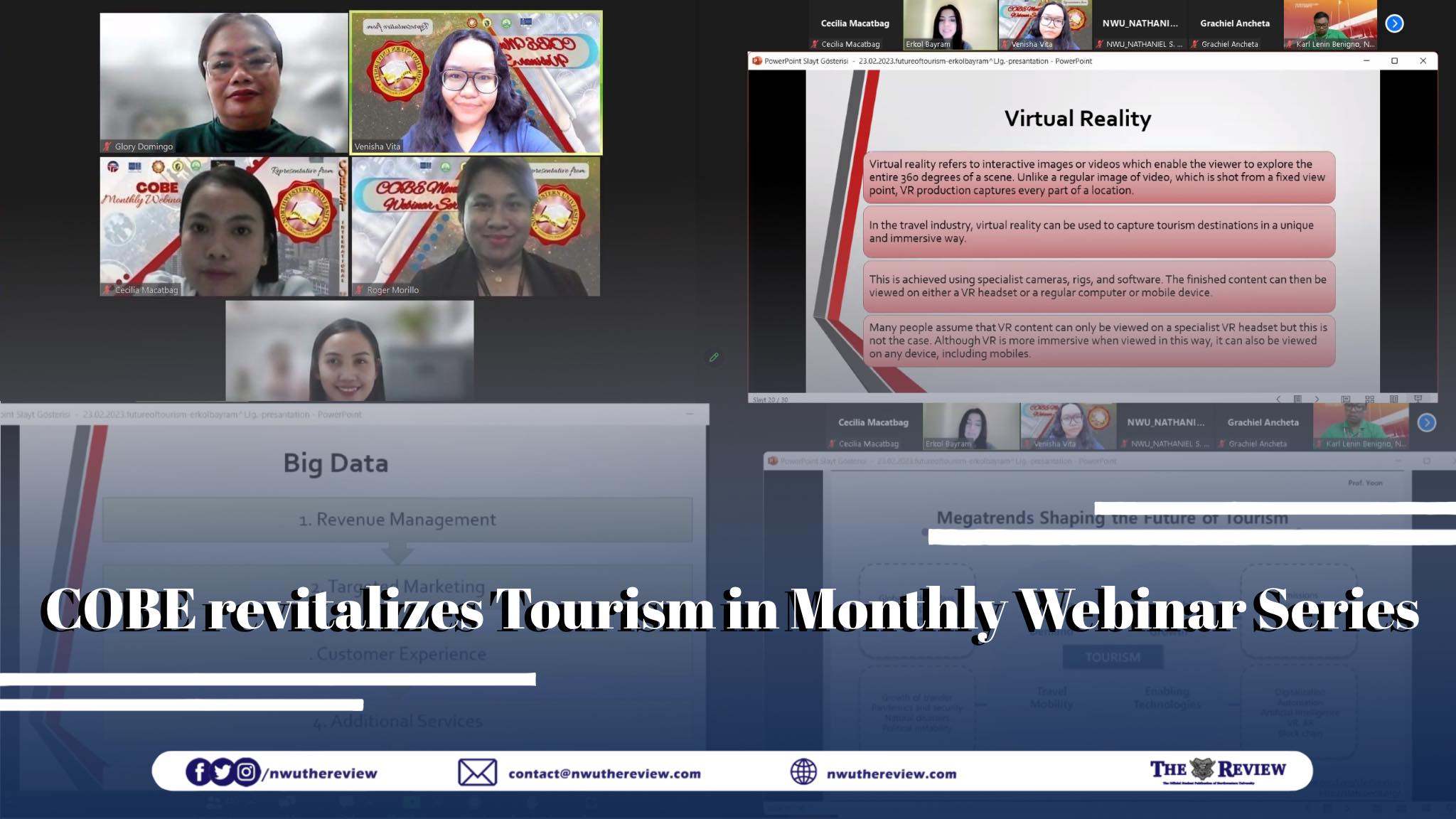Click the PowerPoint window title text

928,61
